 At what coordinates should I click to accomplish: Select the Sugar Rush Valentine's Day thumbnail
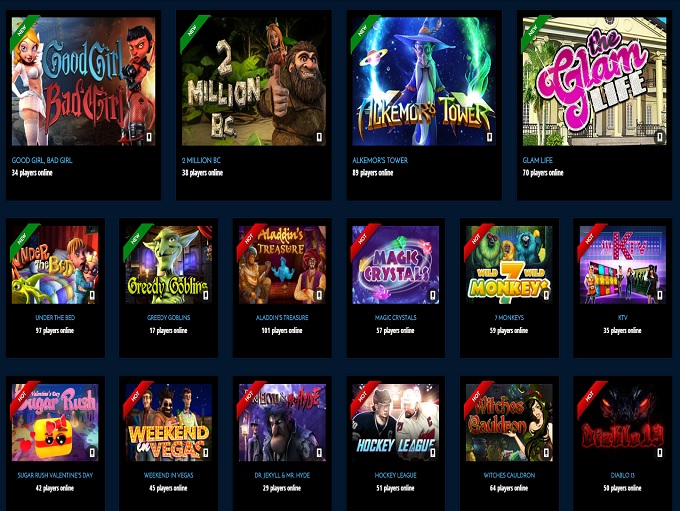[55, 423]
